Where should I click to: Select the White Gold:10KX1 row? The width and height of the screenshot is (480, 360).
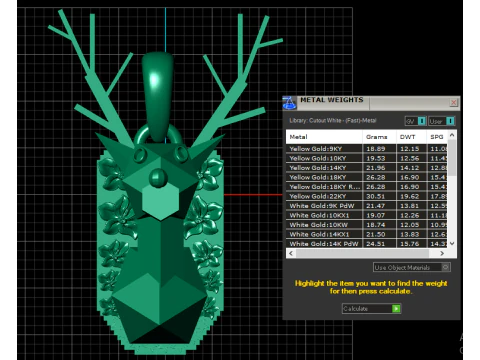tap(367, 215)
